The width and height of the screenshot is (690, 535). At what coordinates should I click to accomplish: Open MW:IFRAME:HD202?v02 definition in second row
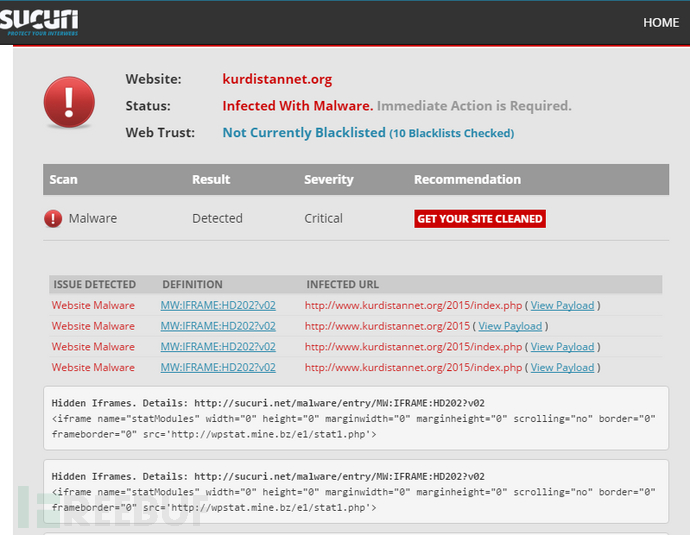point(218,326)
